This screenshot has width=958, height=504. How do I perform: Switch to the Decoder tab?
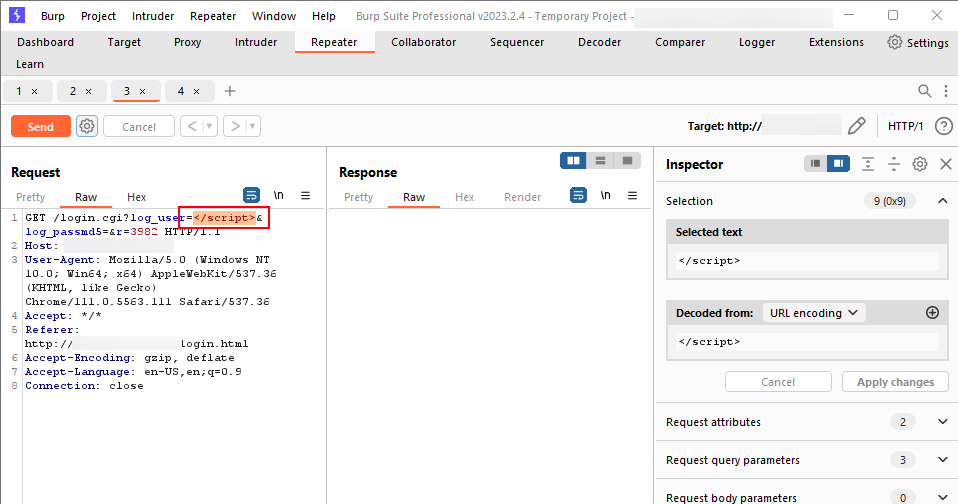click(599, 42)
